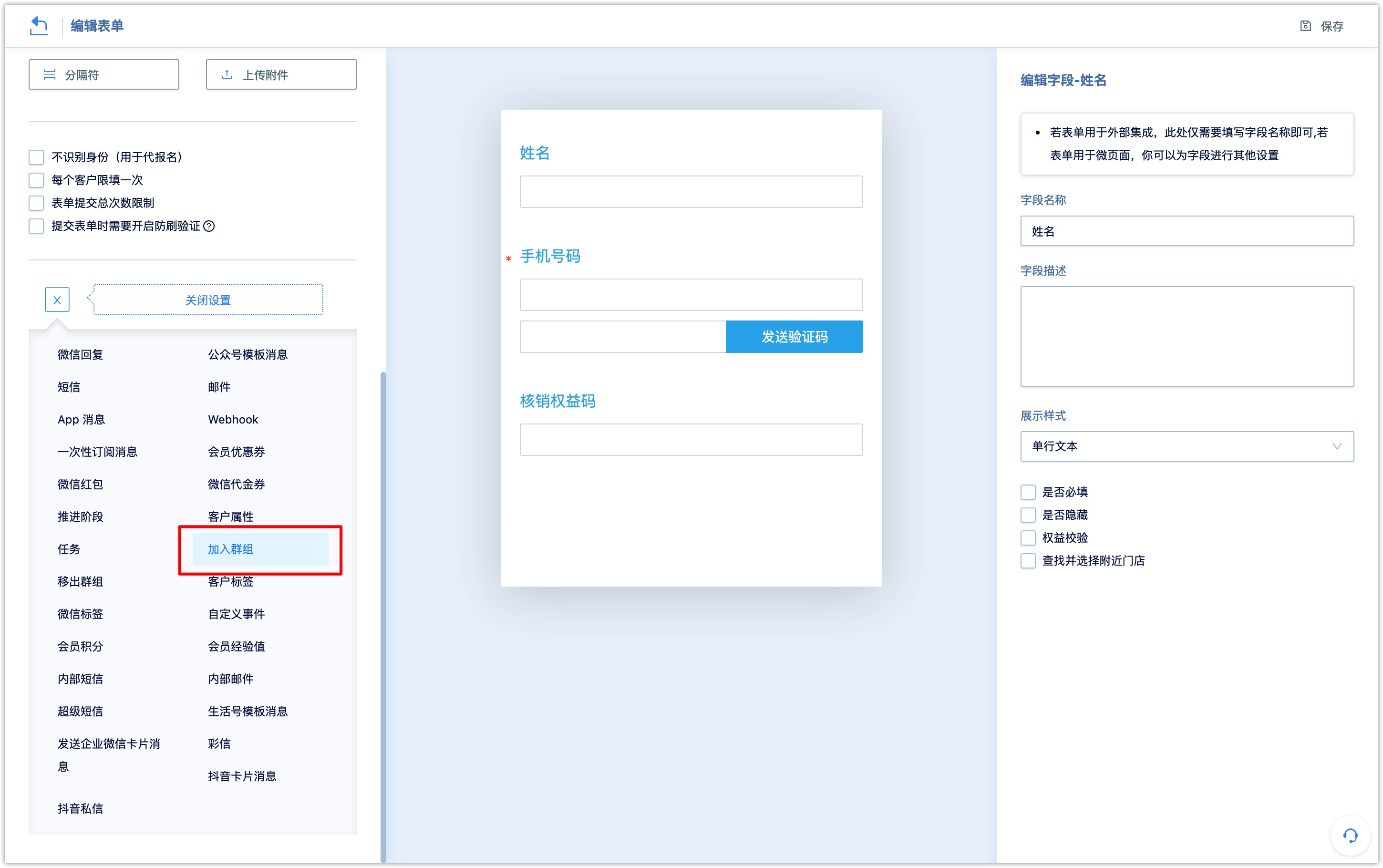
Task: Open the 展示样式 单行文本 dropdown
Action: tap(1187, 446)
